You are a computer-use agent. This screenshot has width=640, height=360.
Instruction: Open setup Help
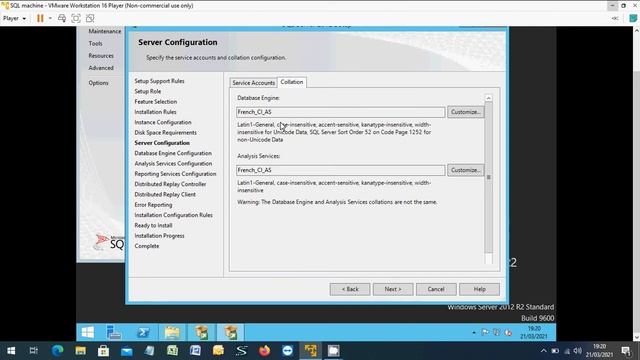click(479, 289)
